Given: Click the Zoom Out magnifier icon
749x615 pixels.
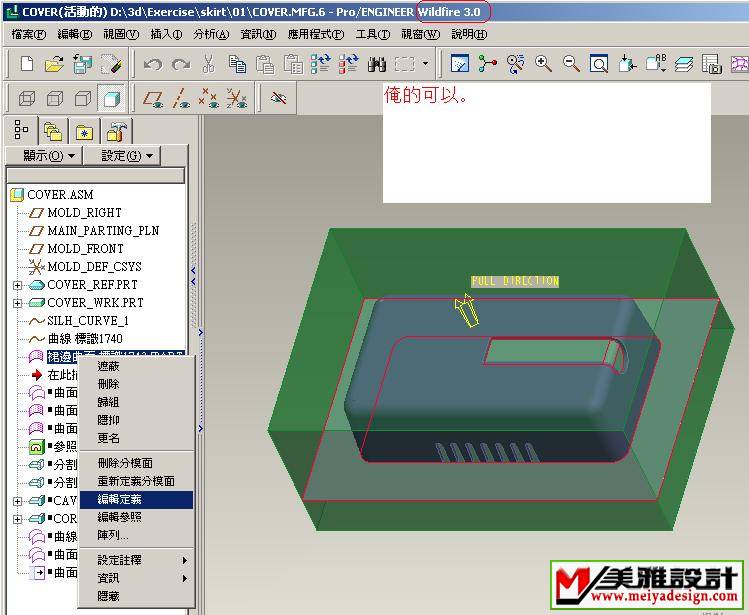Looking at the screenshot, I should [x=571, y=64].
